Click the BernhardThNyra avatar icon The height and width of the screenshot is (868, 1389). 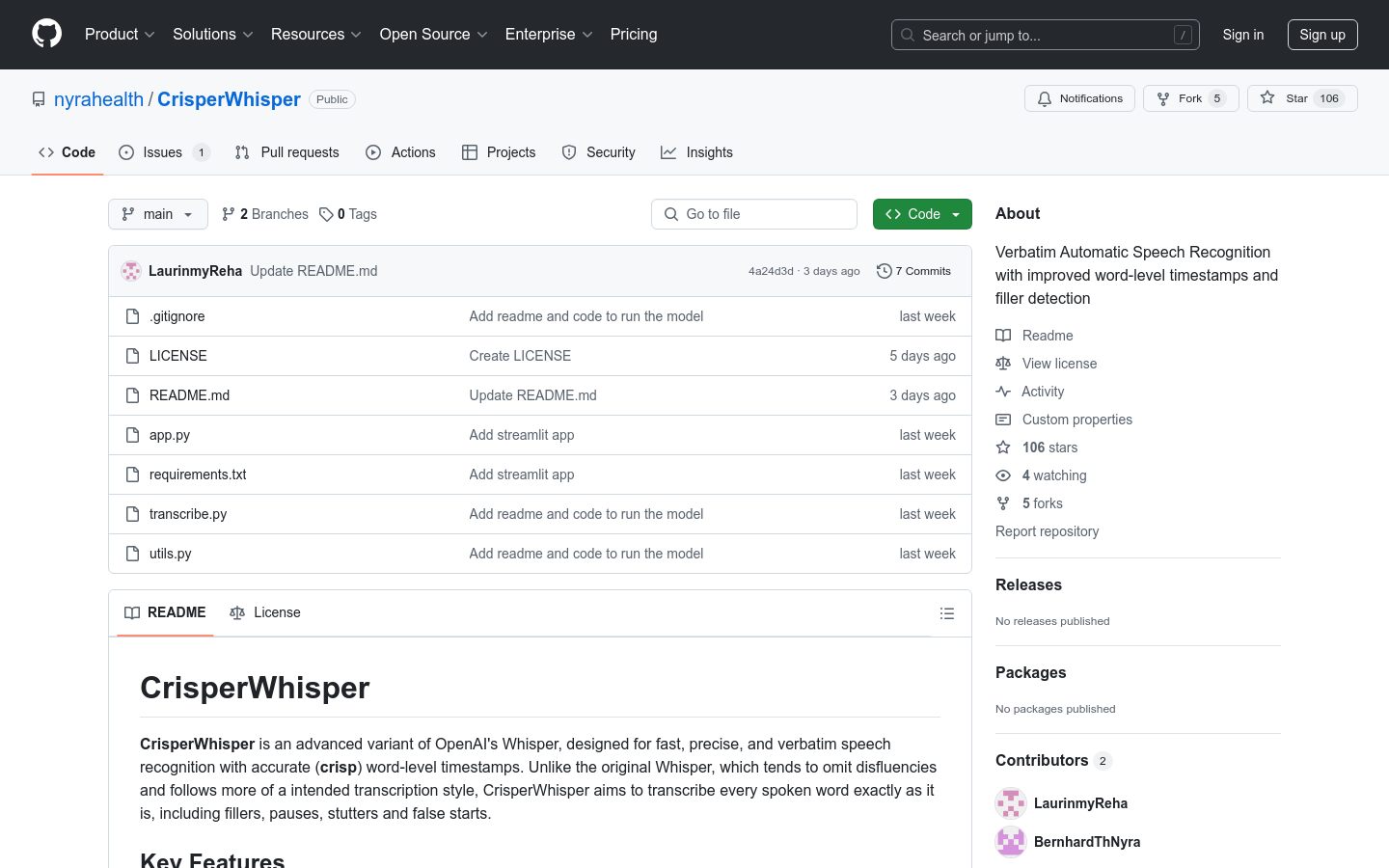point(1011,842)
